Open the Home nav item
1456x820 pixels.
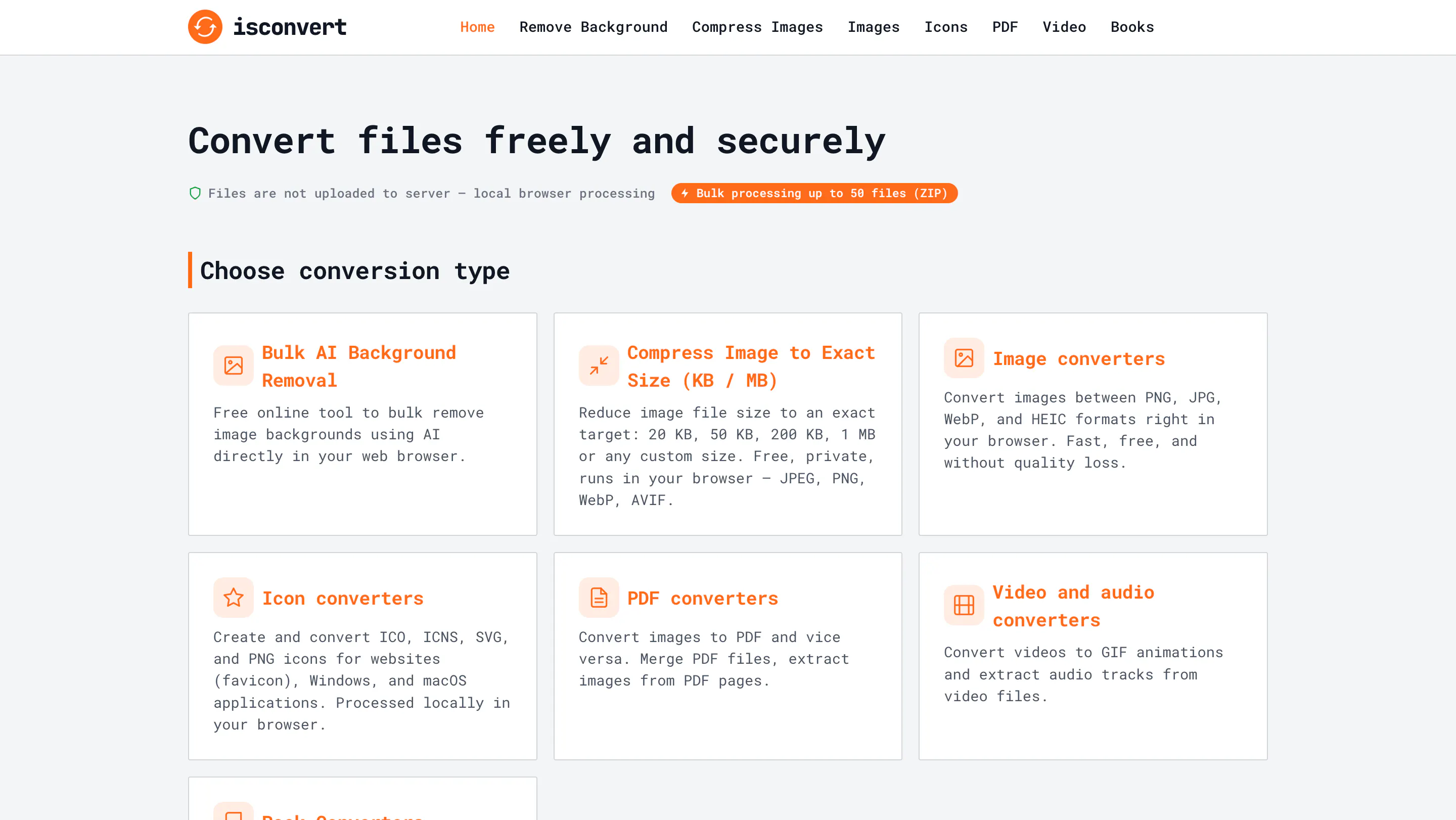click(477, 27)
